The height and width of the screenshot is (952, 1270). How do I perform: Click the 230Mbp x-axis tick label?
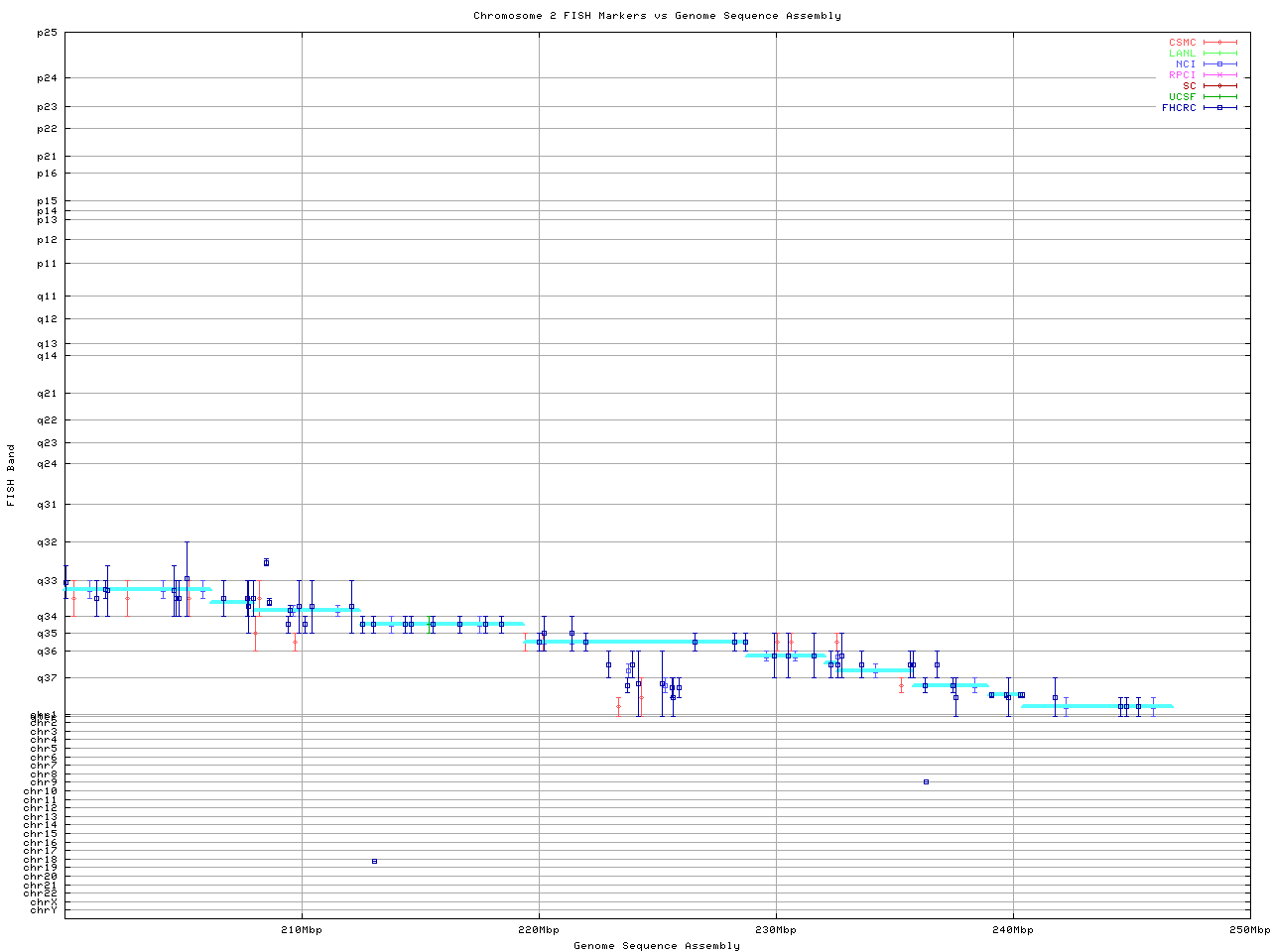tap(776, 930)
